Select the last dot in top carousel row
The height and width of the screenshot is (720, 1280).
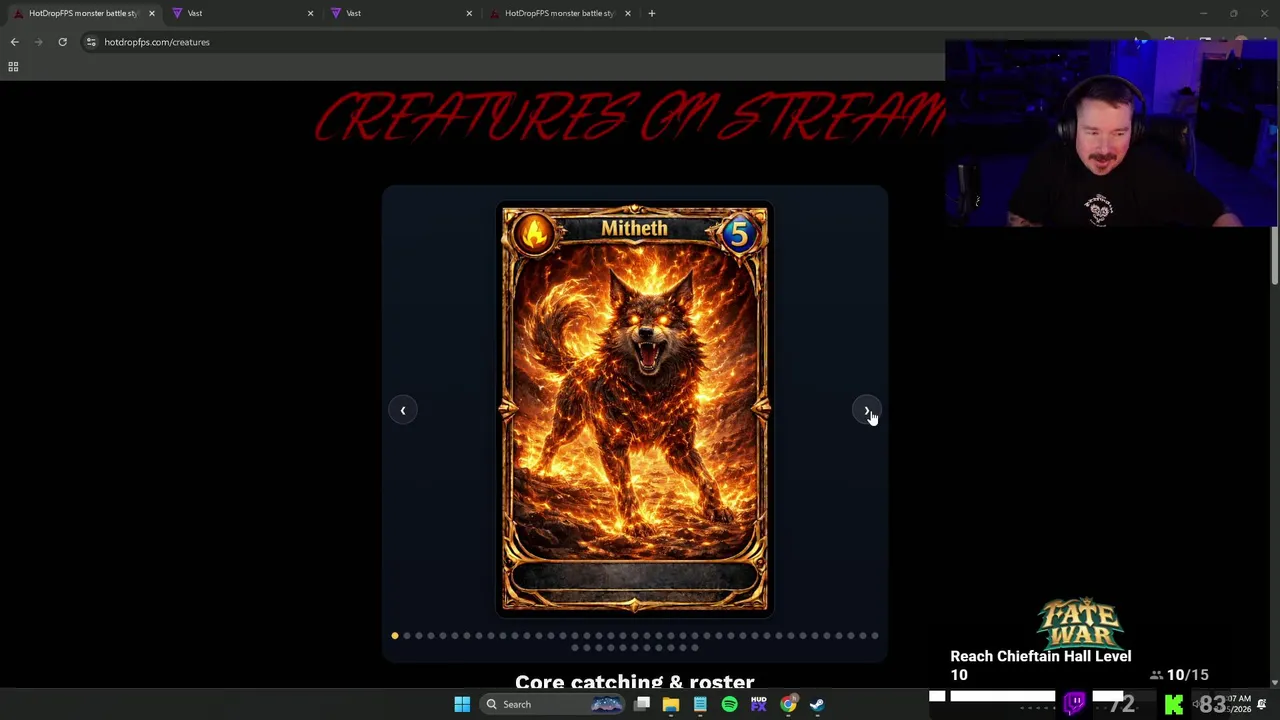tap(875, 635)
